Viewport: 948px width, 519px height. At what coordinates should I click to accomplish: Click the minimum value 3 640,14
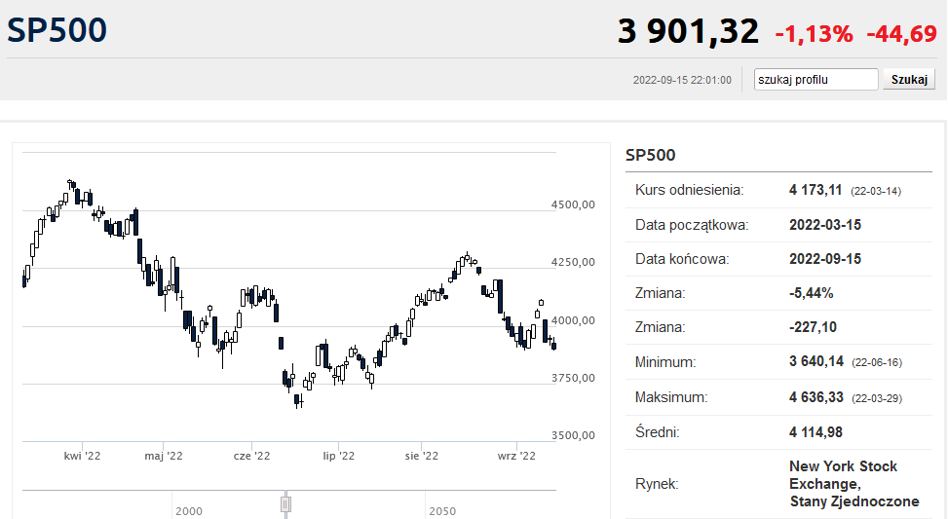coord(816,362)
